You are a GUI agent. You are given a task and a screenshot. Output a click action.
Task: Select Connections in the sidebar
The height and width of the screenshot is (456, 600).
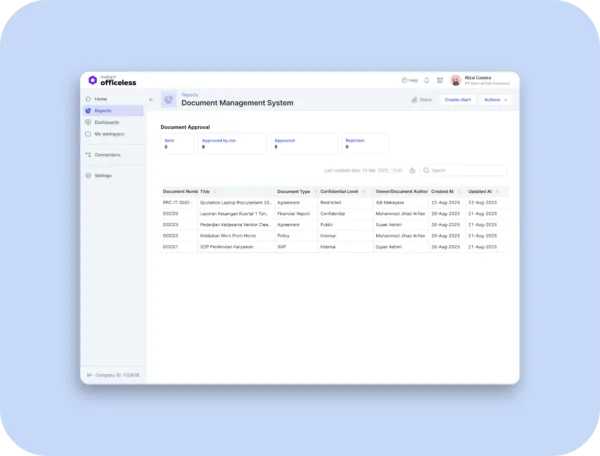pos(107,155)
